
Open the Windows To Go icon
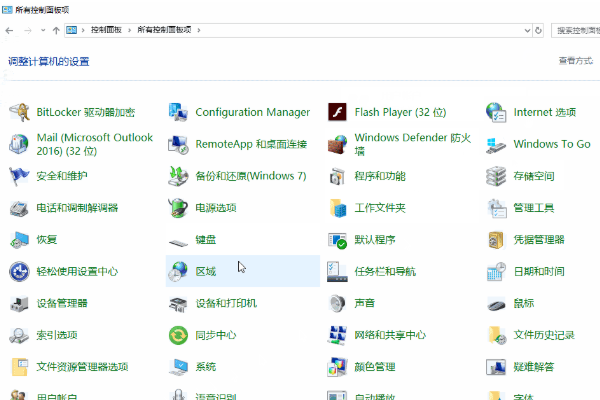coord(496,145)
